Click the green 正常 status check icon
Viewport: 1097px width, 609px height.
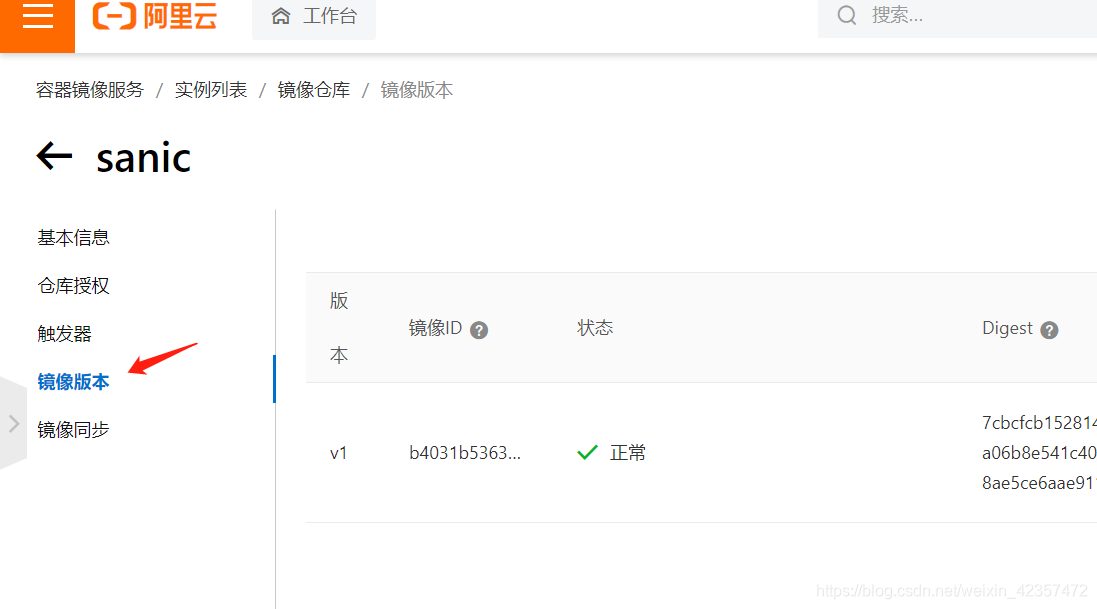[x=587, y=452]
